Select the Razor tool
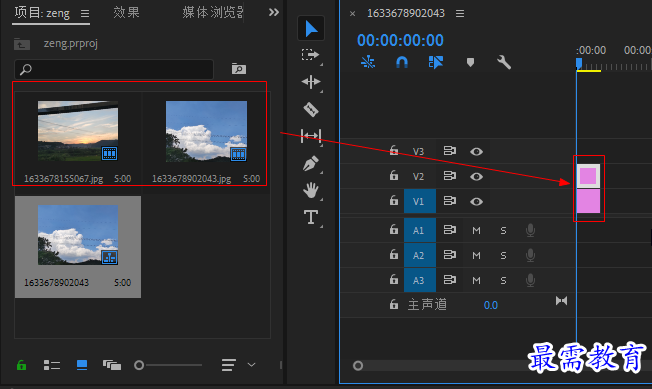This screenshot has width=652, height=389. click(311, 110)
